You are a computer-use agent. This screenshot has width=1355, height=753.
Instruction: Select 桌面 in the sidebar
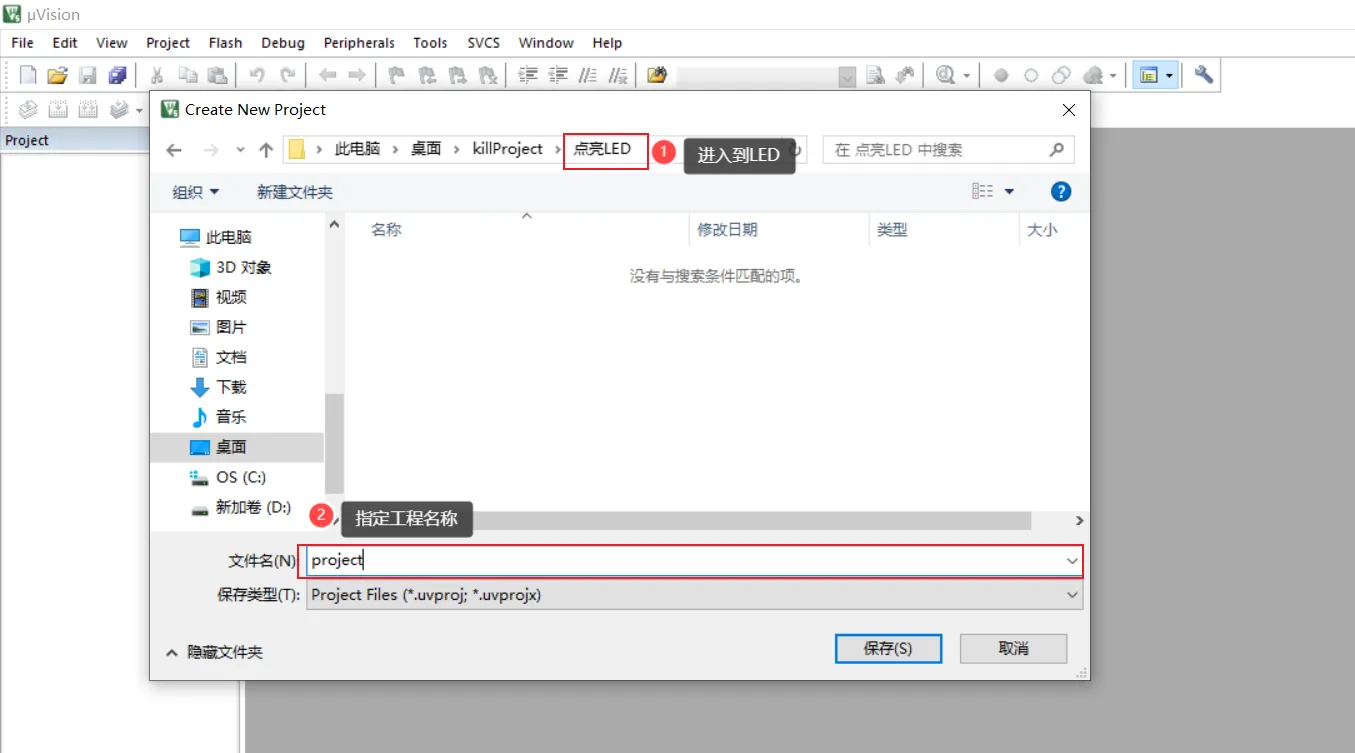(x=231, y=447)
